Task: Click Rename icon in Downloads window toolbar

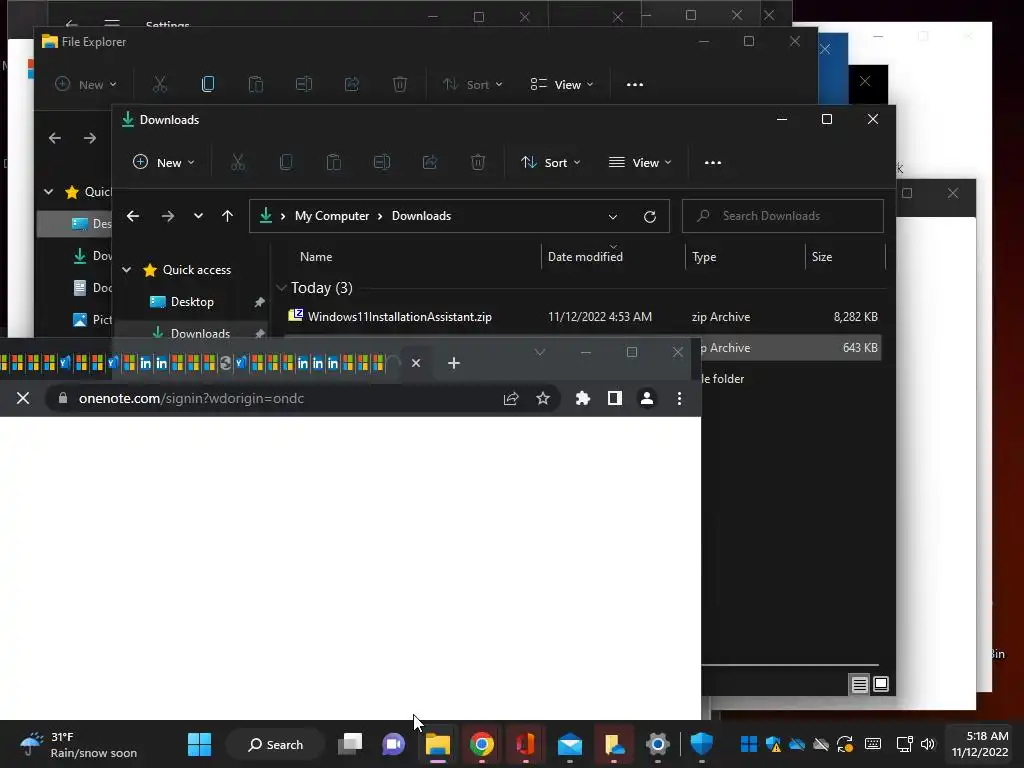Action: point(382,163)
